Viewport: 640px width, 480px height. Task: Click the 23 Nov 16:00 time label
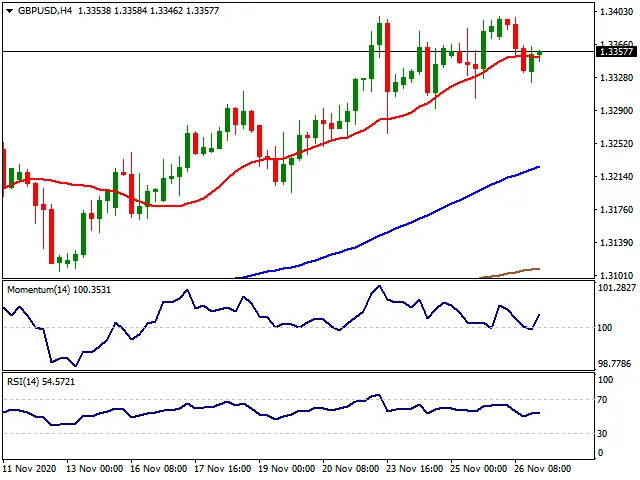(x=415, y=469)
